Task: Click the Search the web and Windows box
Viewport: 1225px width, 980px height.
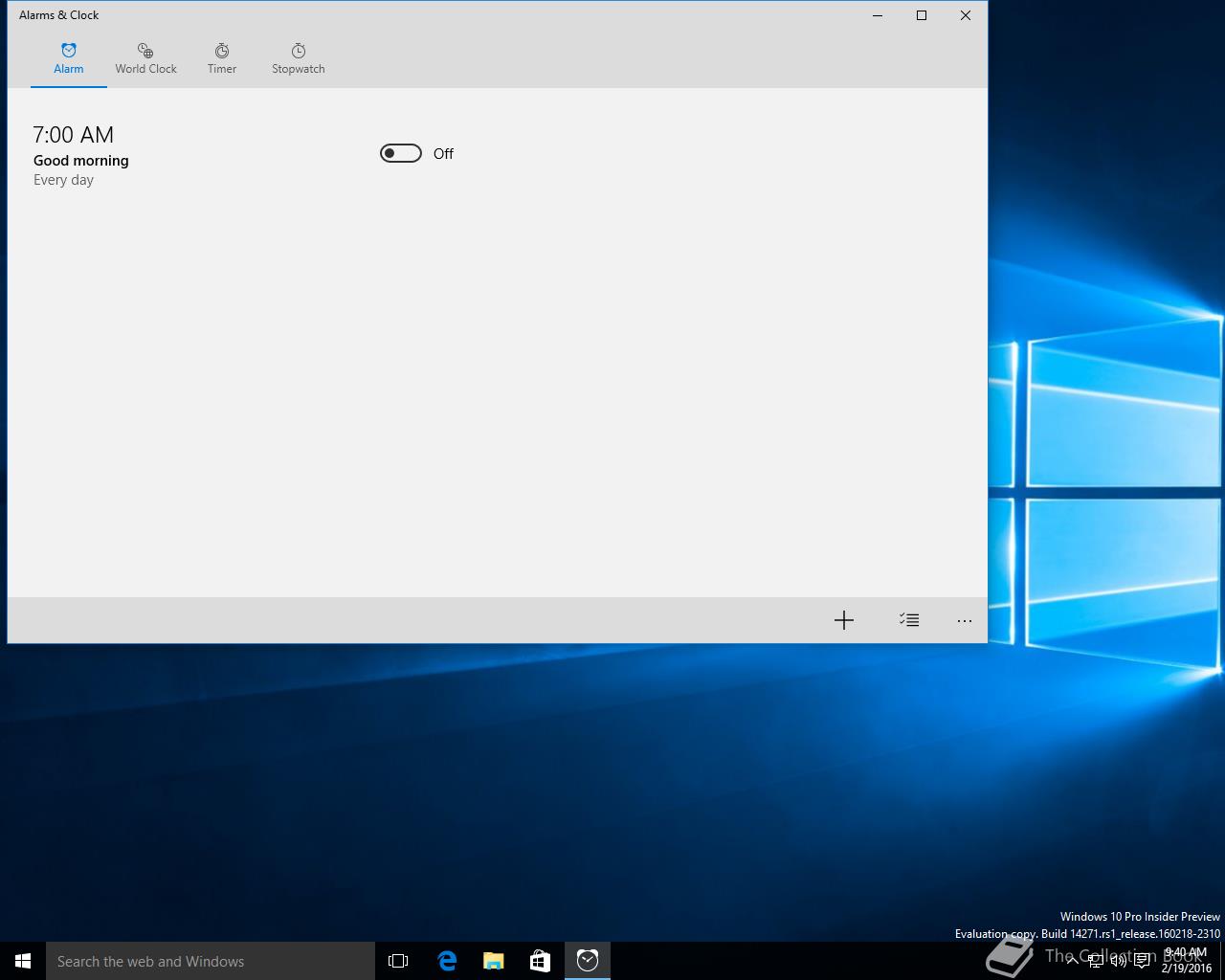Action: 211,961
